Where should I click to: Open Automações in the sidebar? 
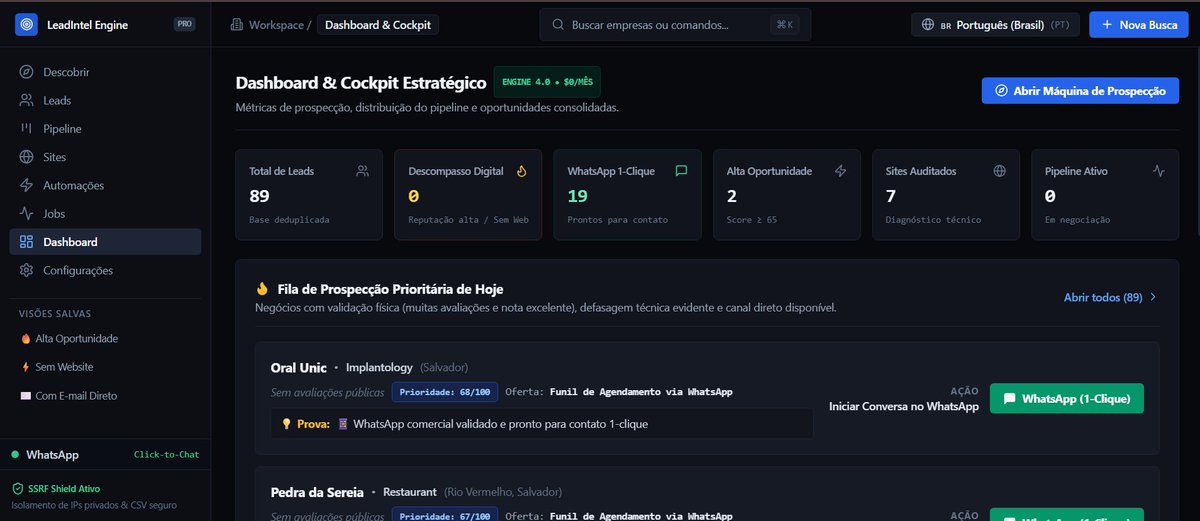(105, 185)
